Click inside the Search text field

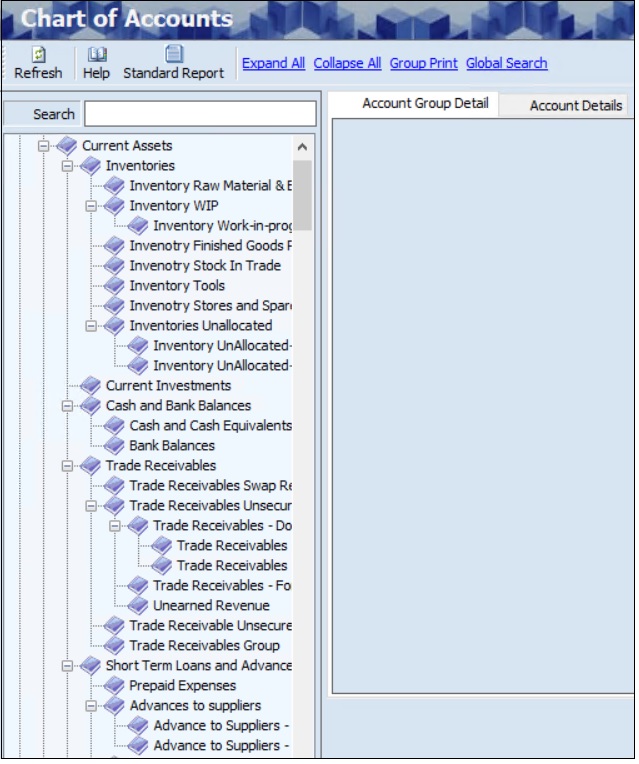pos(200,114)
